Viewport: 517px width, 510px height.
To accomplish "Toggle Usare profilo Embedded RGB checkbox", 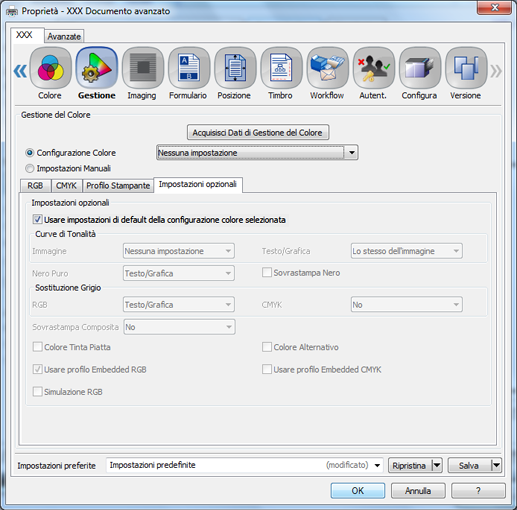I will coord(37,369).
